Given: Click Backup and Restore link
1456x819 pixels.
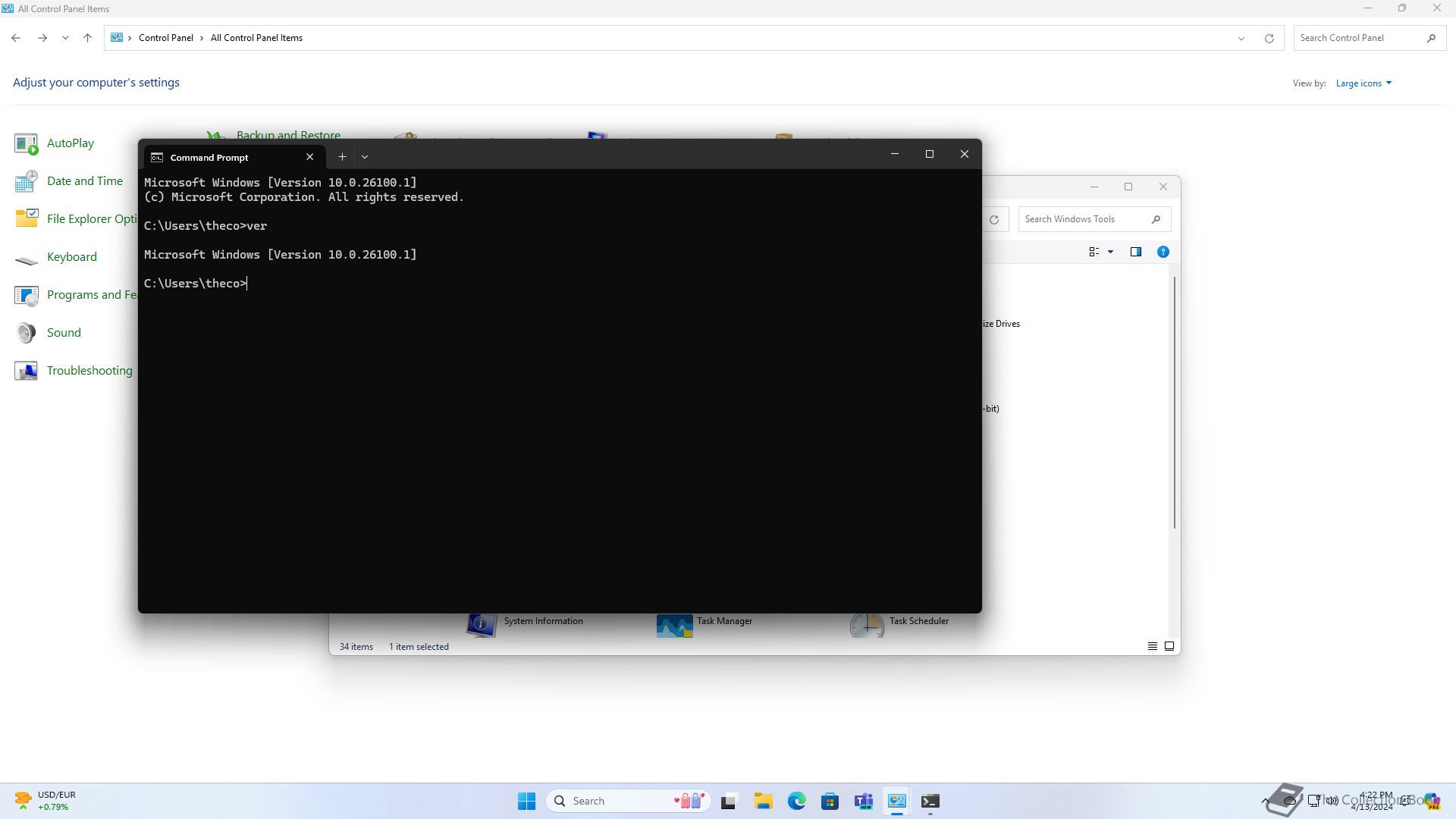Looking at the screenshot, I should pos(288,135).
